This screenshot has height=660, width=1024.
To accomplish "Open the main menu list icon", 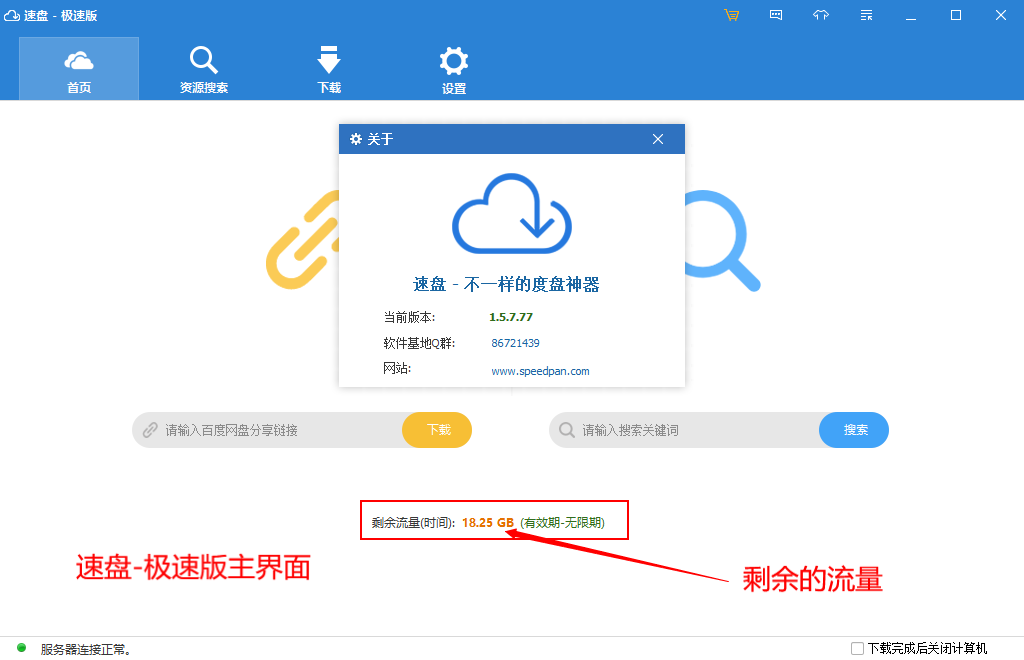I will [x=867, y=15].
